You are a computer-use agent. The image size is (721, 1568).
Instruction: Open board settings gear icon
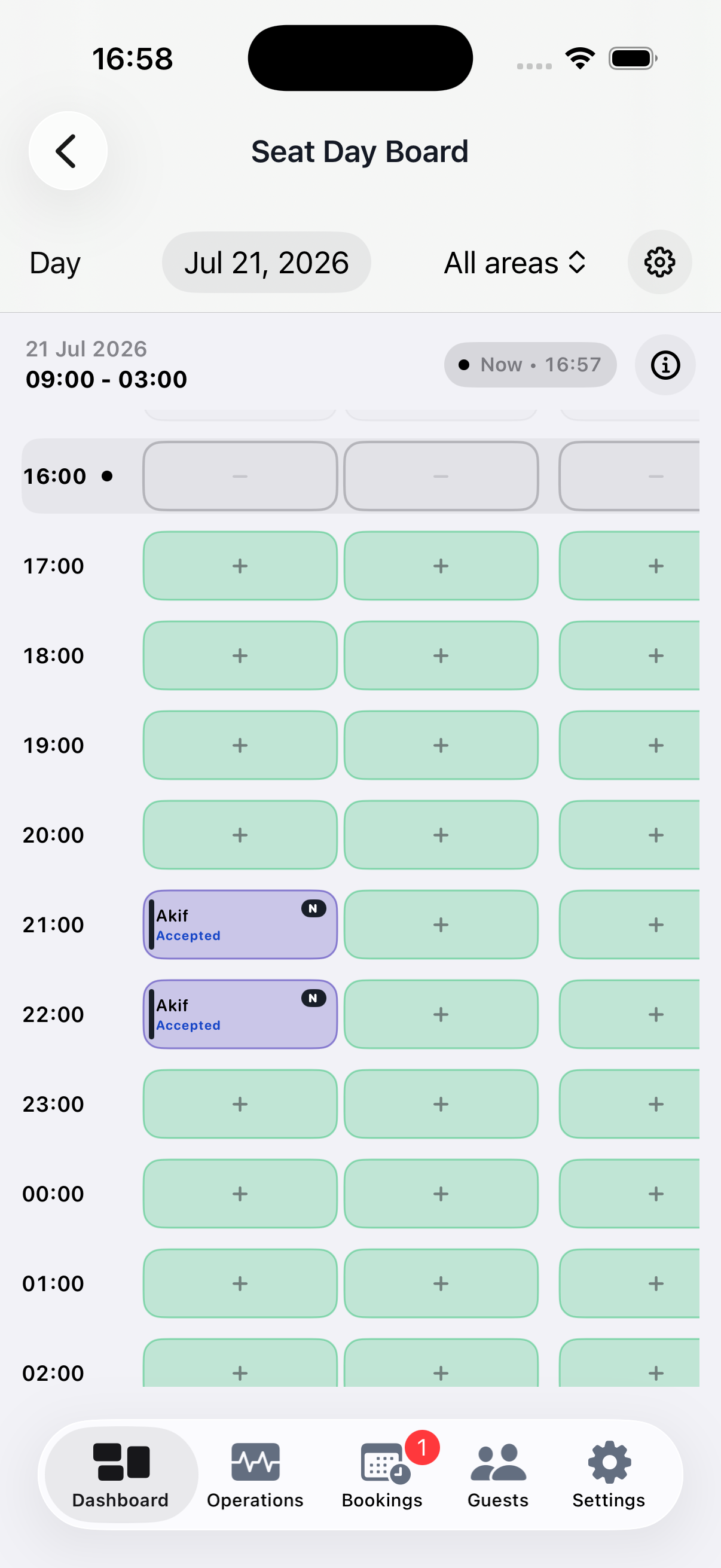659,263
